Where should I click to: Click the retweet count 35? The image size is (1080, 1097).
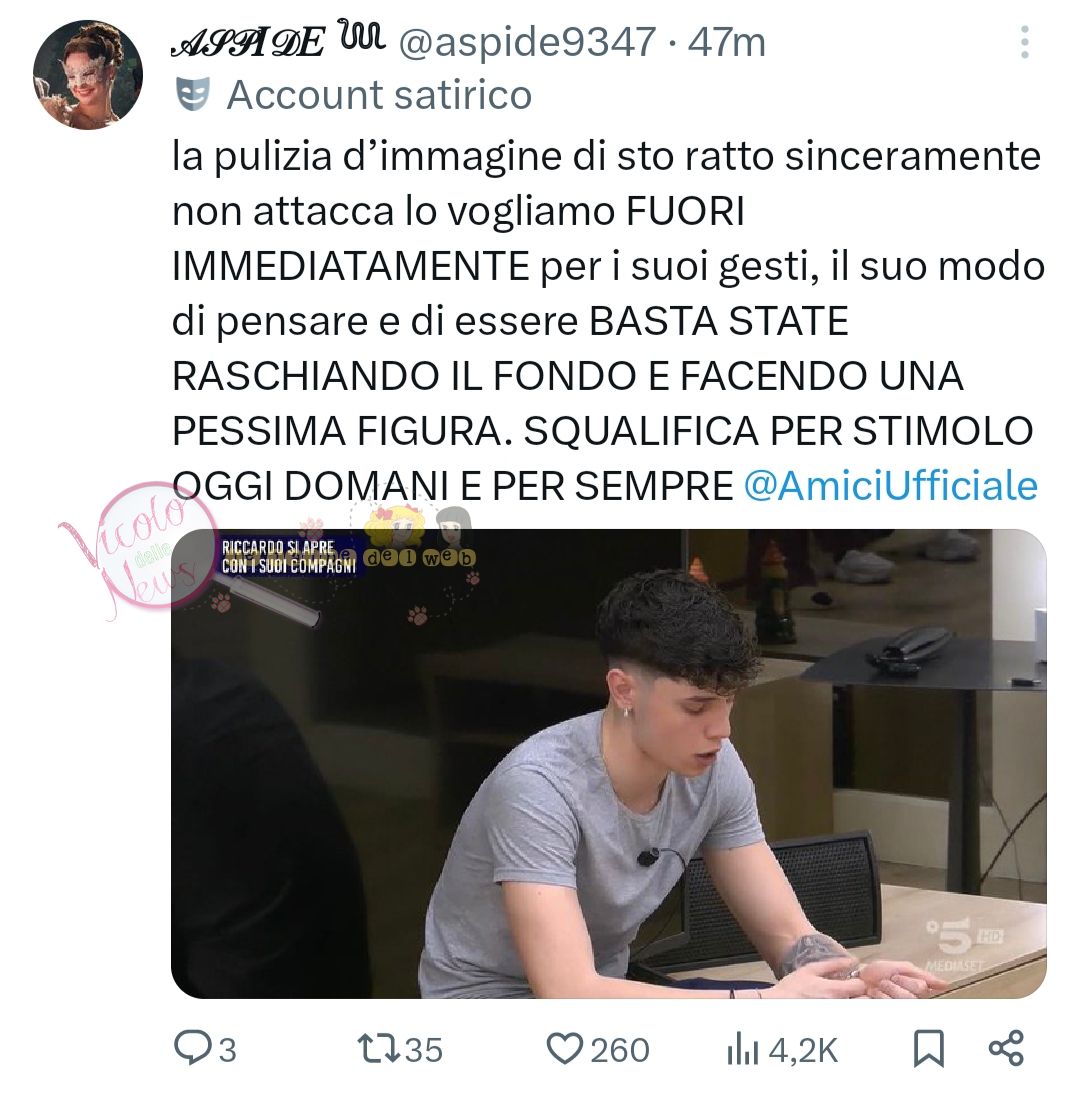424,1050
